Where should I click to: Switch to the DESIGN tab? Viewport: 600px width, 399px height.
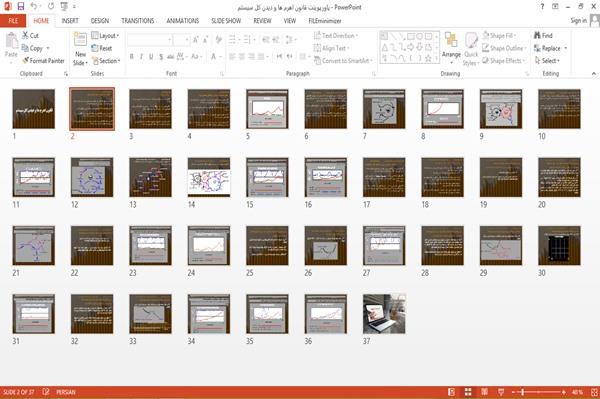click(x=100, y=21)
